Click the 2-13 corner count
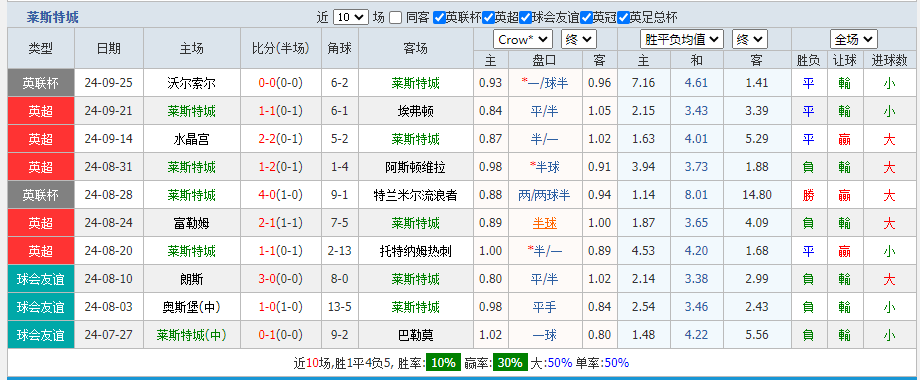The height and width of the screenshot is (380, 920). (340, 252)
